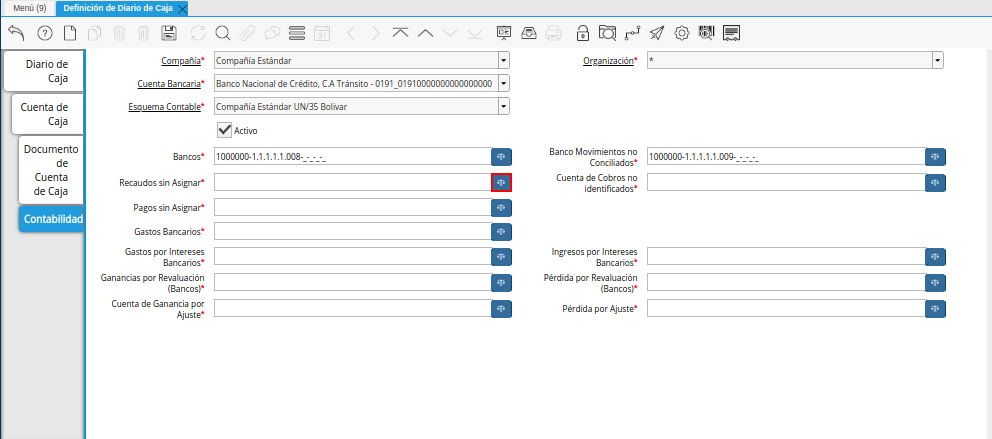Focus the Pérdida por Ajuste input field
992x439 pixels.
786,308
